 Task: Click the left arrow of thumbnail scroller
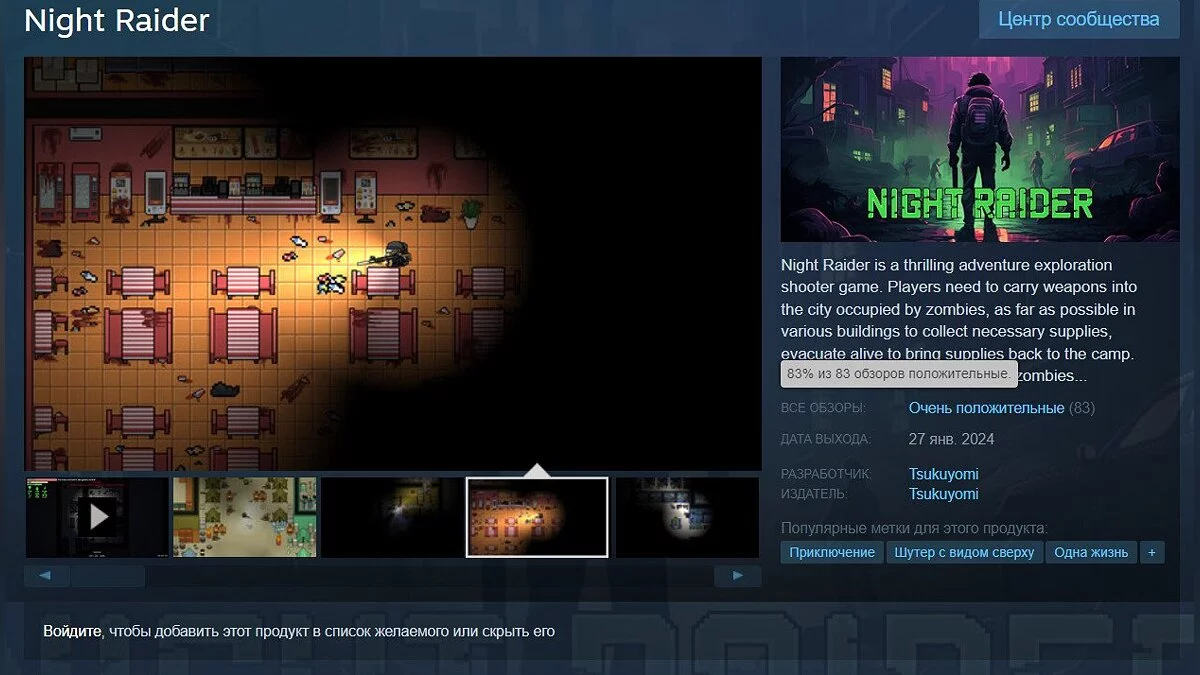point(47,576)
